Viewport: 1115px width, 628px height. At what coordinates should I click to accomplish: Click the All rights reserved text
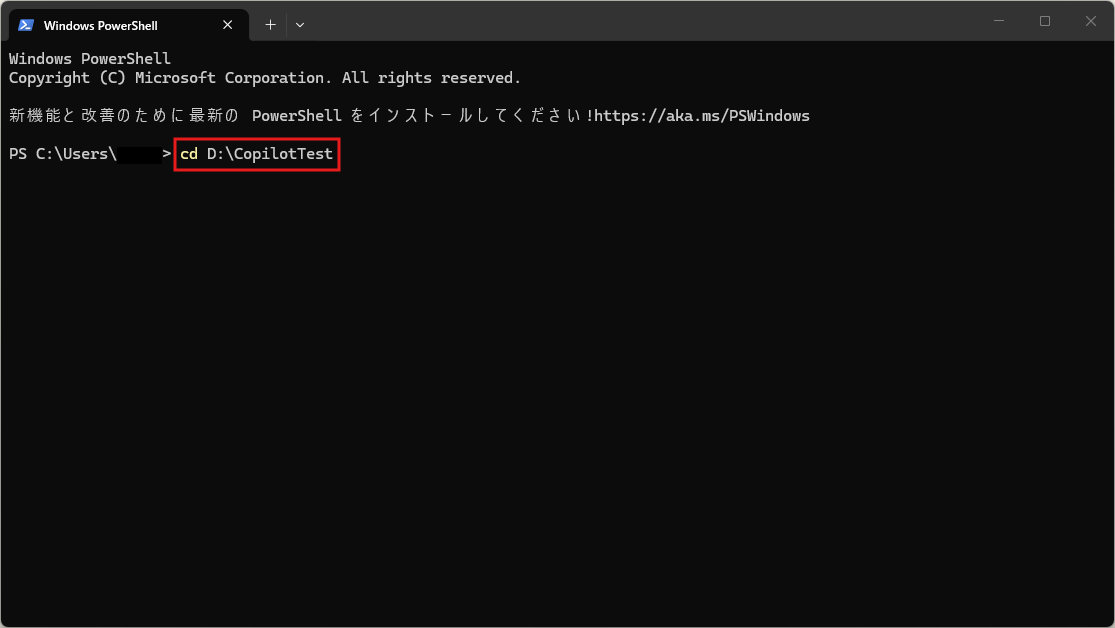[x=431, y=78]
